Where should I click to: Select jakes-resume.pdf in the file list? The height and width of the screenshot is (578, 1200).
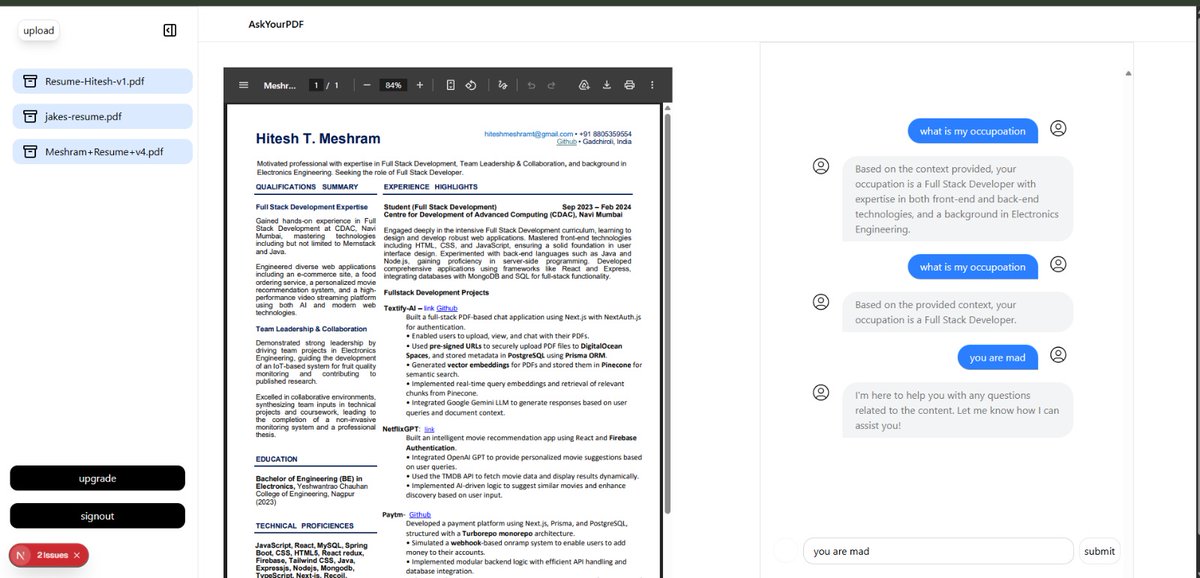102,117
